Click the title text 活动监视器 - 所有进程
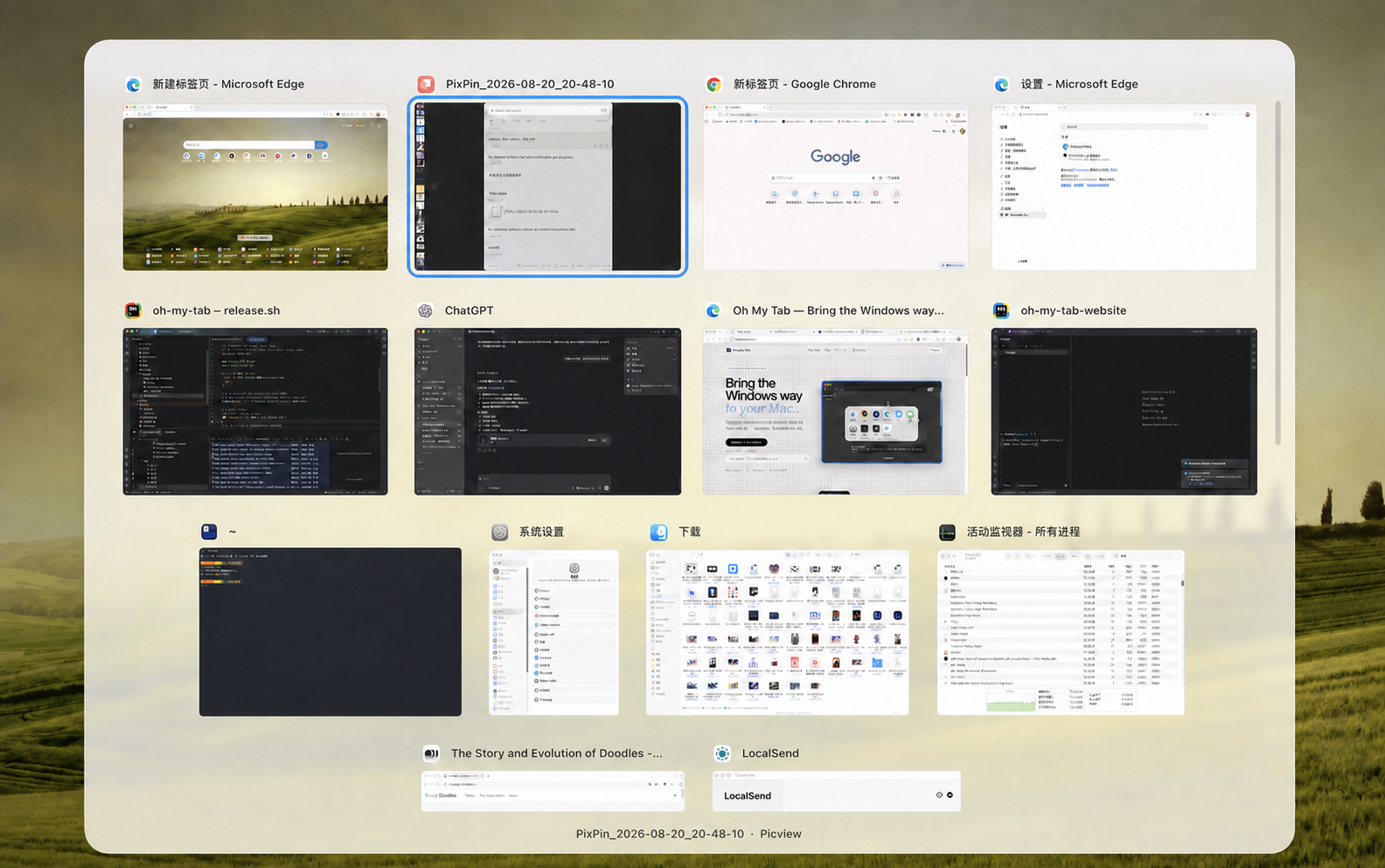Viewport: 1385px width, 868px height. point(1023,532)
